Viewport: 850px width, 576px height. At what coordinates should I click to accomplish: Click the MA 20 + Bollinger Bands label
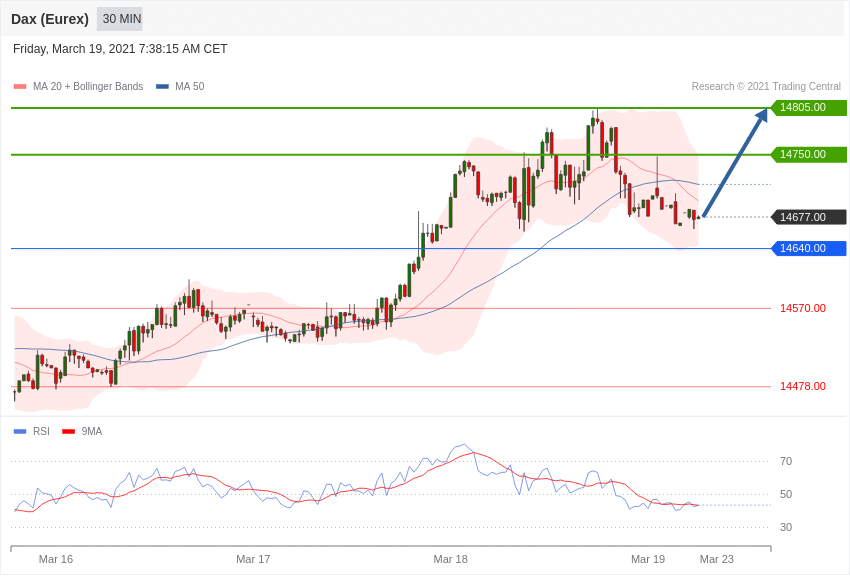[88, 86]
